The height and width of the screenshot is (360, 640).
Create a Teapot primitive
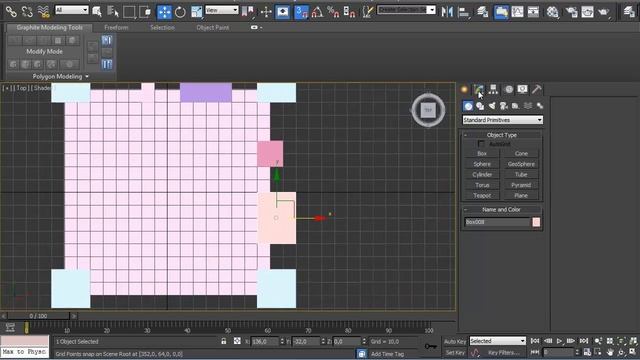tap(482, 196)
